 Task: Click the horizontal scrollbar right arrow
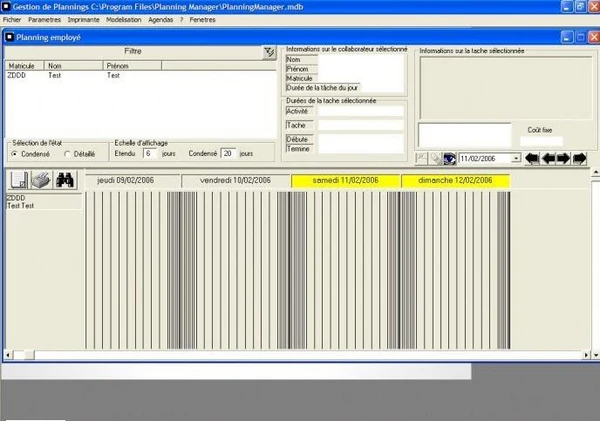(x=586, y=355)
